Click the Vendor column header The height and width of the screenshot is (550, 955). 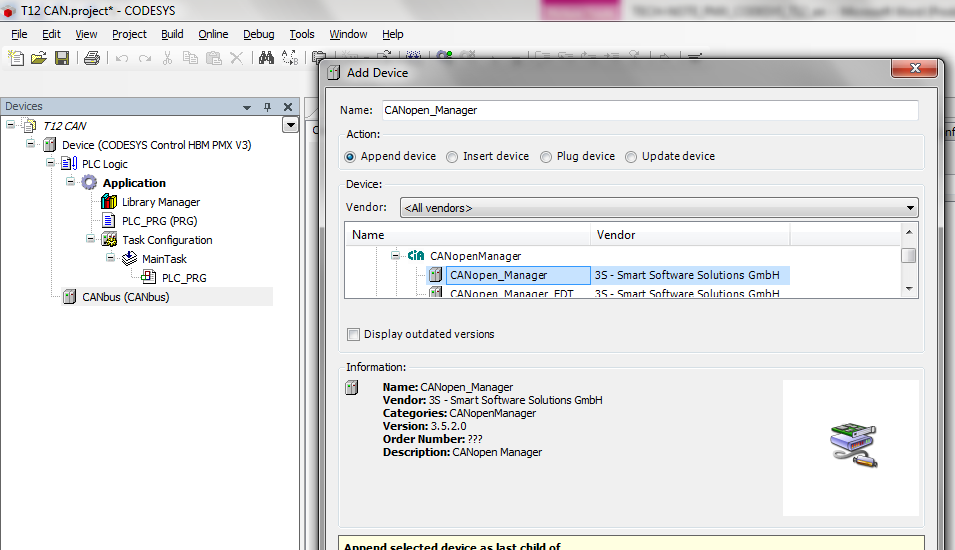click(690, 234)
